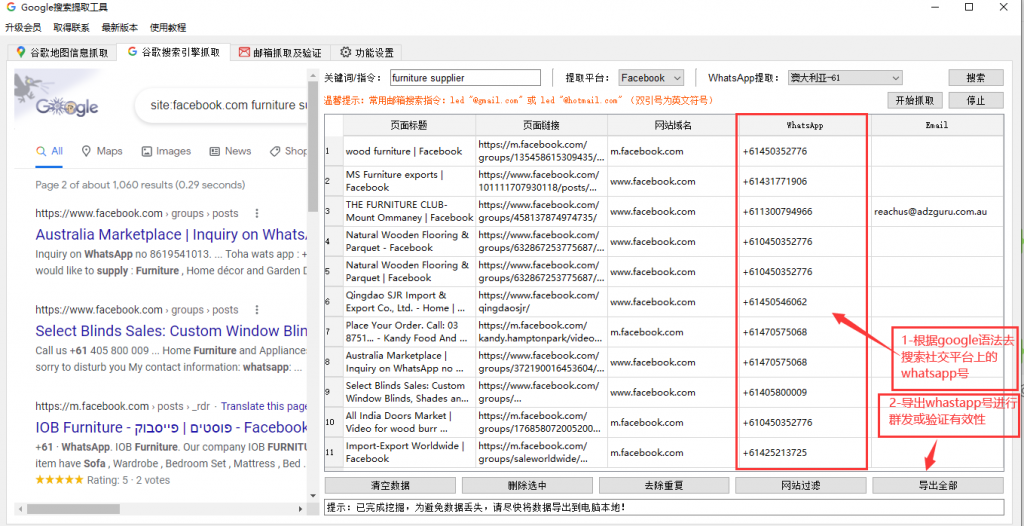Select the Import-Export Worldwide title cell
This screenshot has width=1024, height=526.
point(409,452)
